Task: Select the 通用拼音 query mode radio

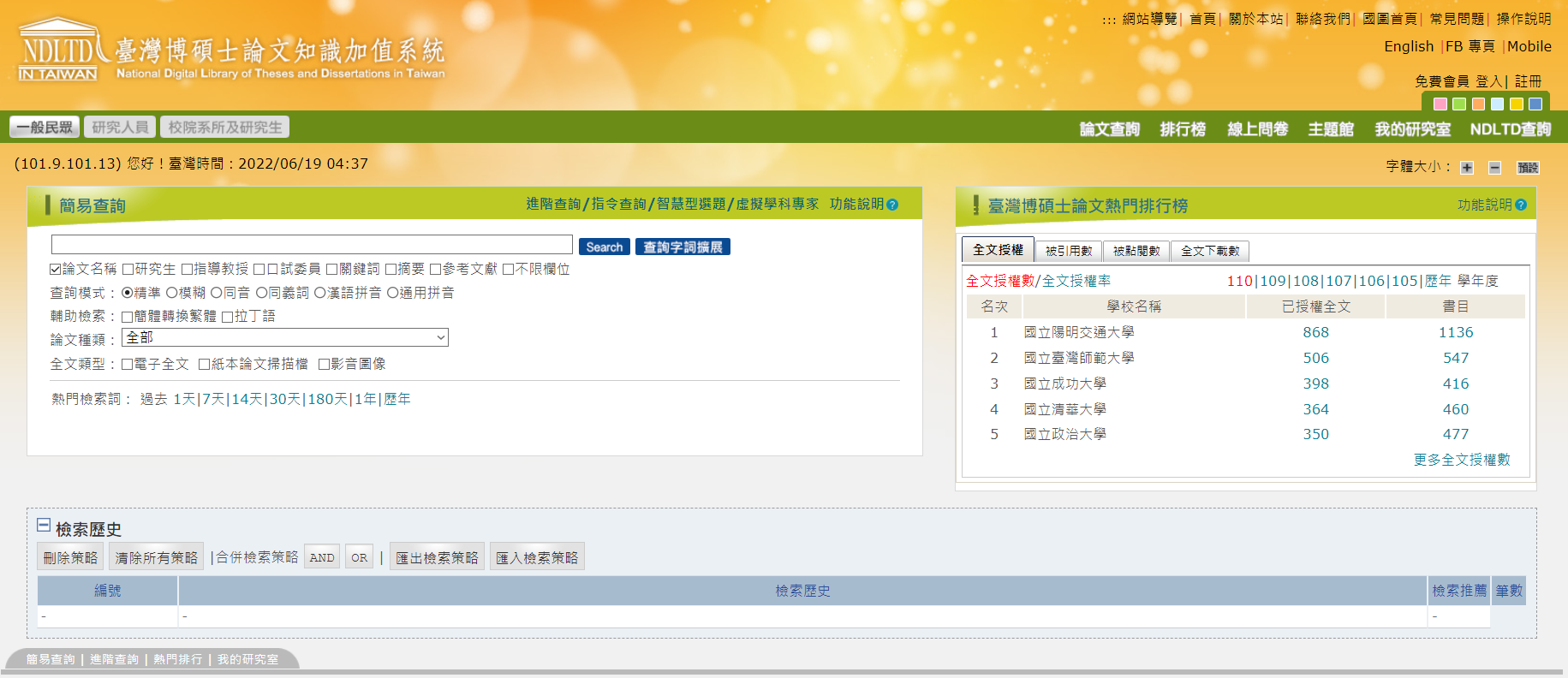Action: point(393,293)
